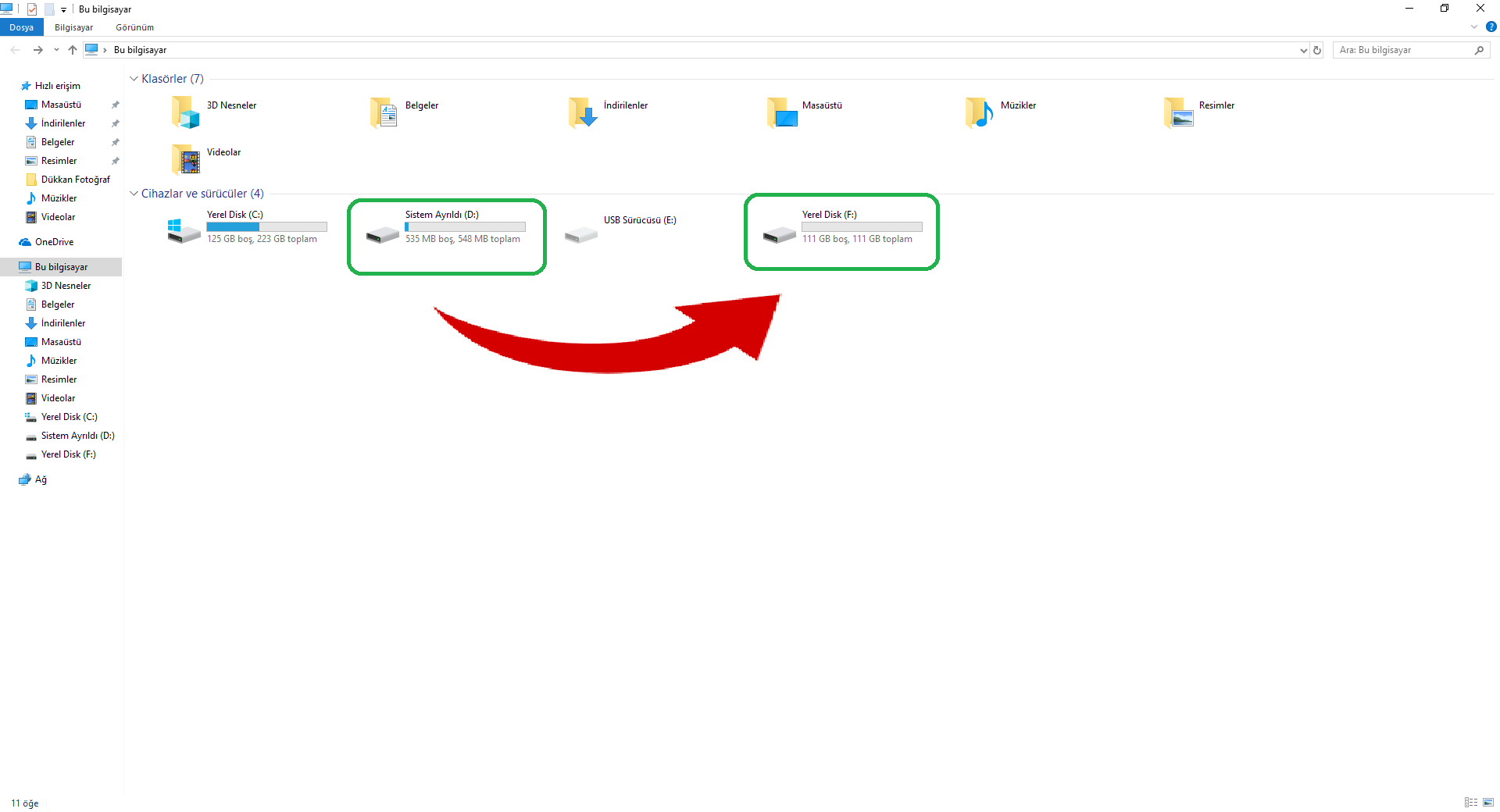Open the address bar history dropdown
The image size is (1500, 812).
(1303, 50)
